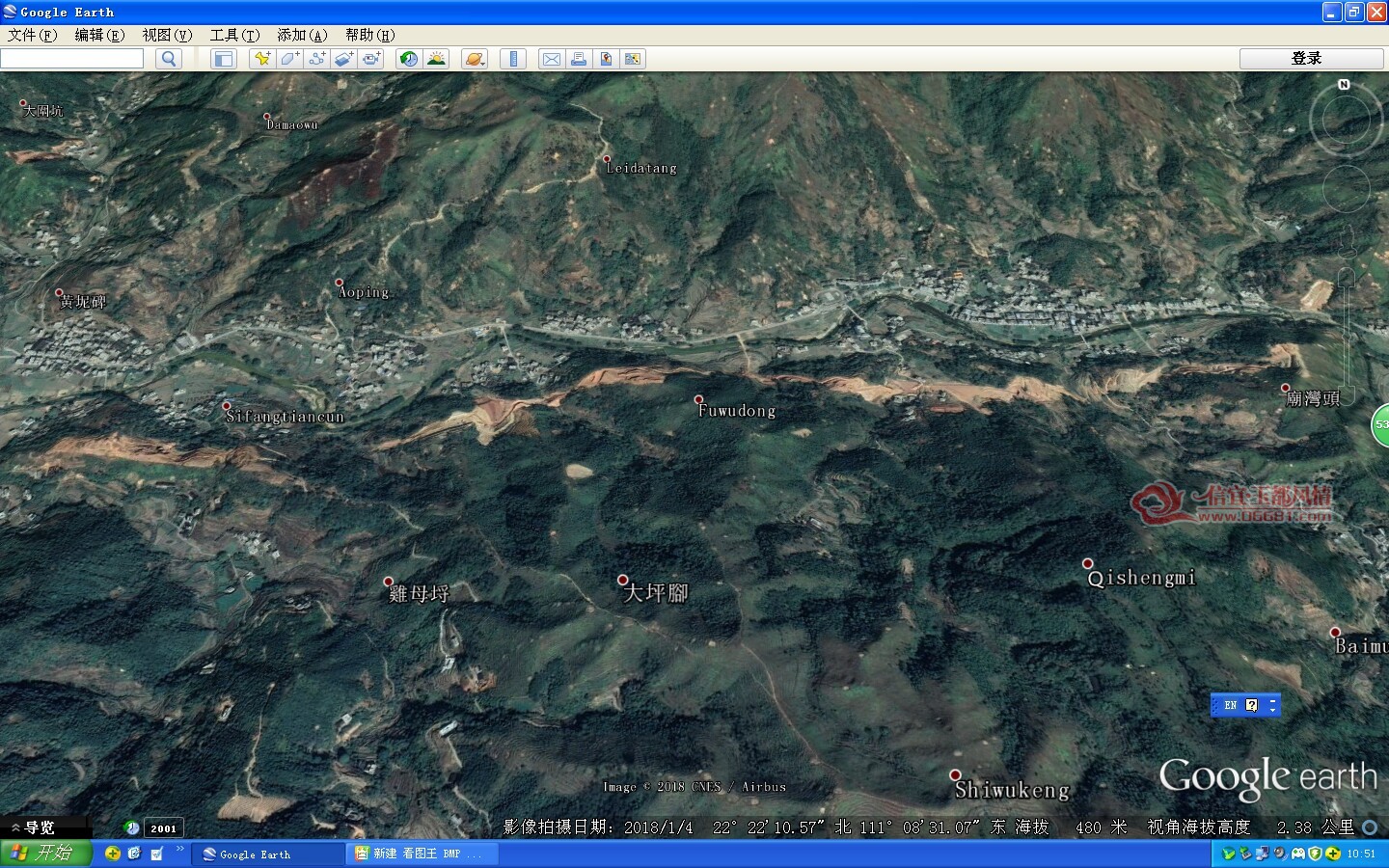1389x868 pixels.
Task: Switch to Google Earth taskbar button
Action: coord(267,854)
